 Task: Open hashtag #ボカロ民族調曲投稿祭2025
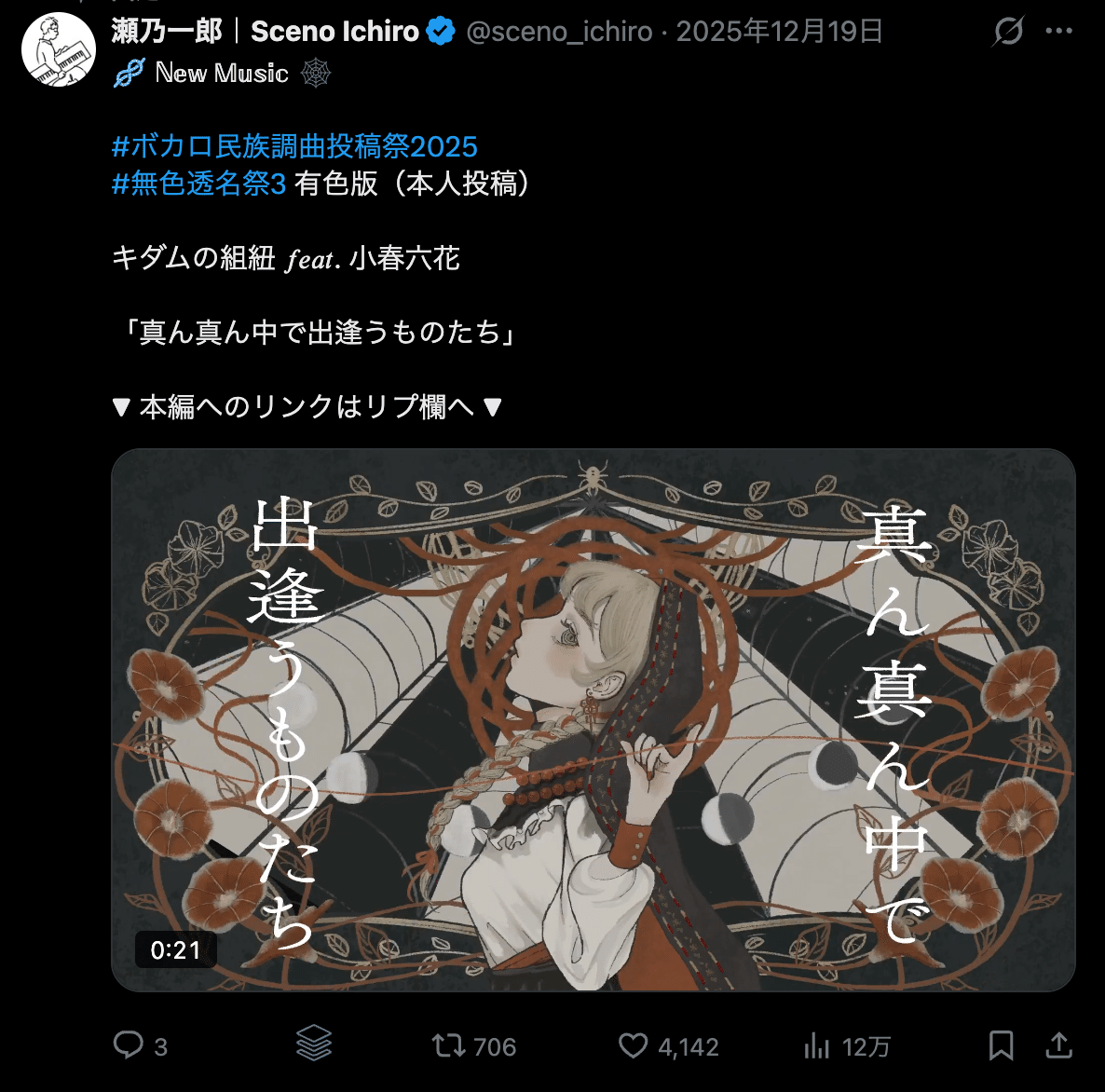click(x=294, y=146)
